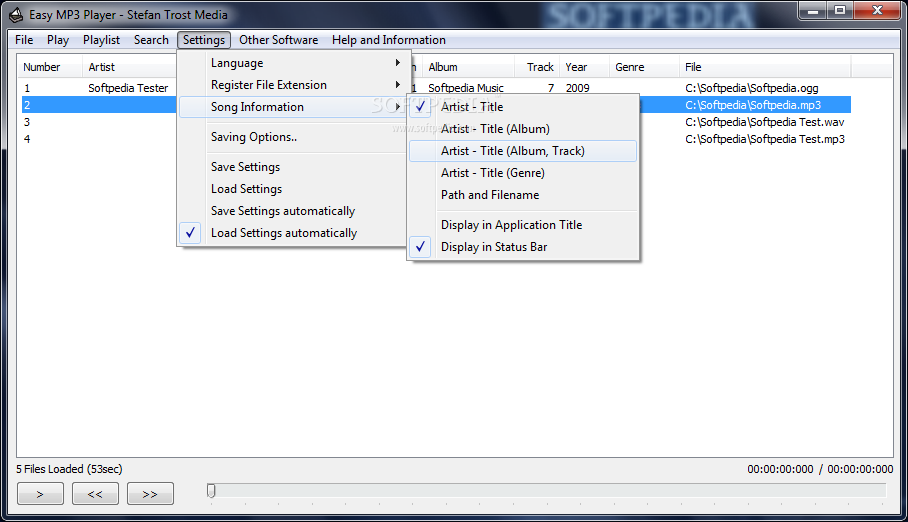Image resolution: width=908 pixels, height=522 pixels.
Task: Skip to next track with >> button
Action: [150, 494]
